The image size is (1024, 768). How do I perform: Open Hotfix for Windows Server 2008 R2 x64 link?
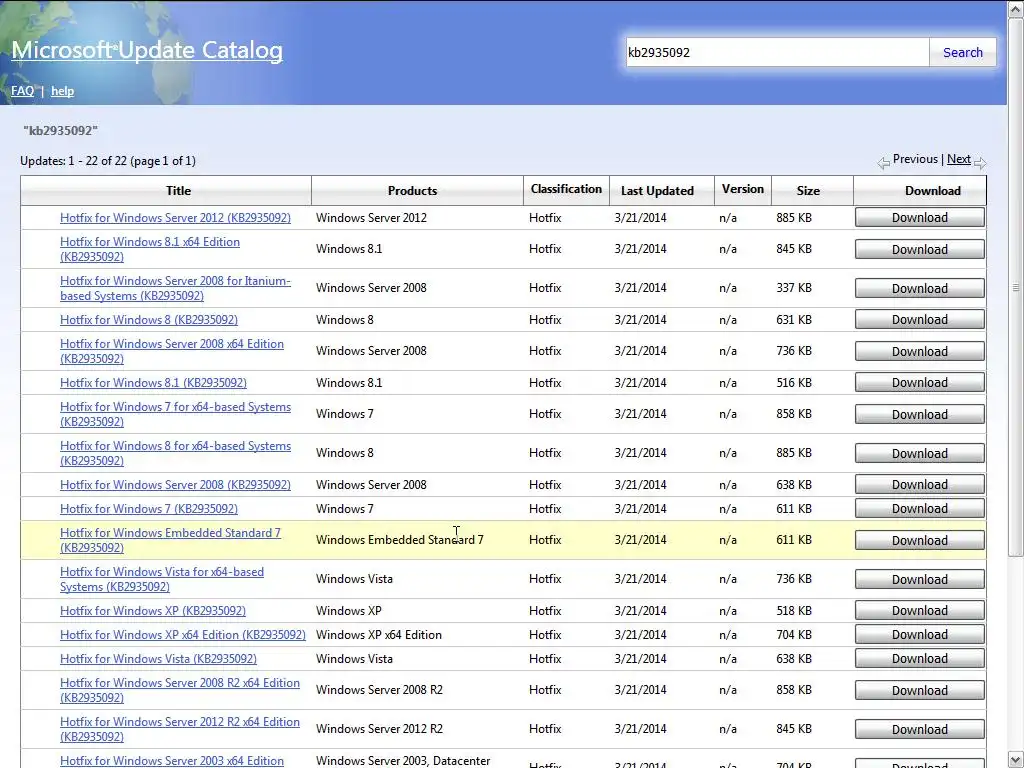click(180, 690)
